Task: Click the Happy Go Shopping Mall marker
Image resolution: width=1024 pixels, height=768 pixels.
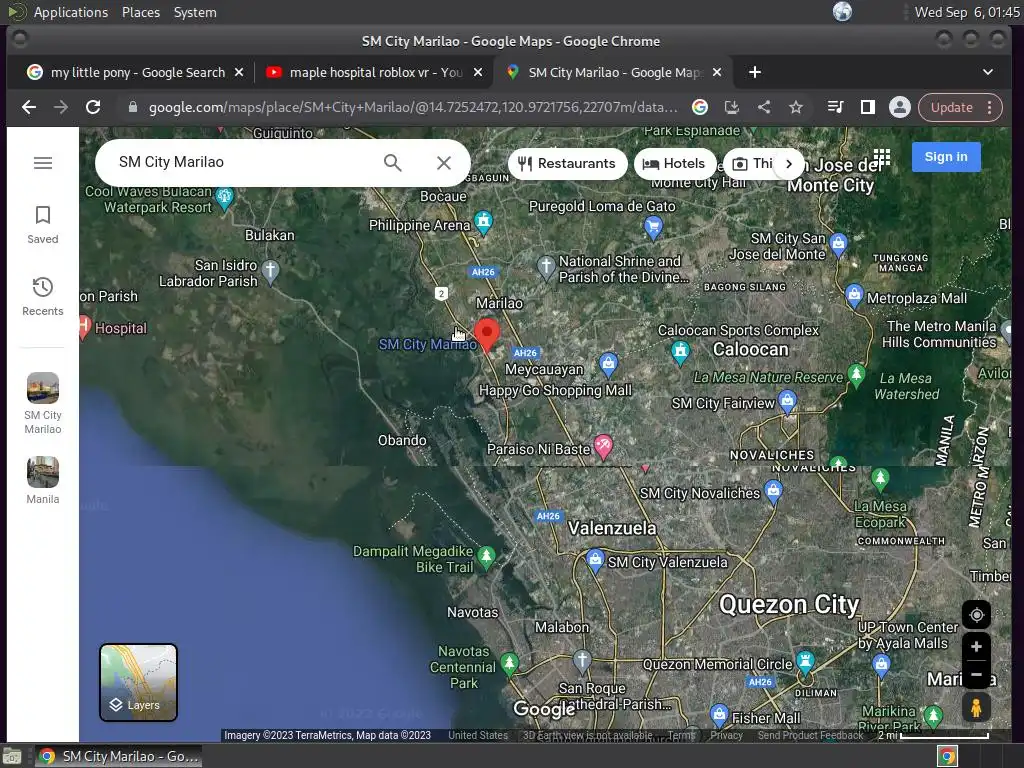Action: (x=608, y=364)
